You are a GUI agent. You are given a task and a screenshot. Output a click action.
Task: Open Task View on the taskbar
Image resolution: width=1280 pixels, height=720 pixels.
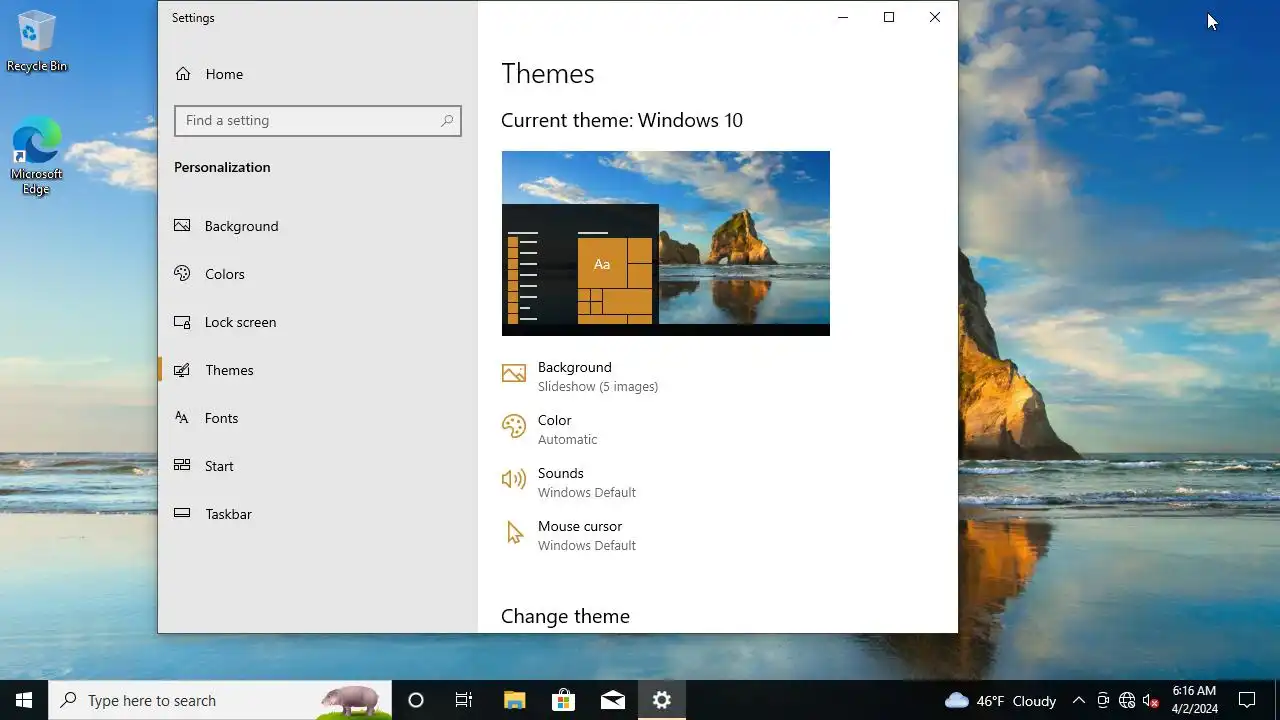pos(464,700)
